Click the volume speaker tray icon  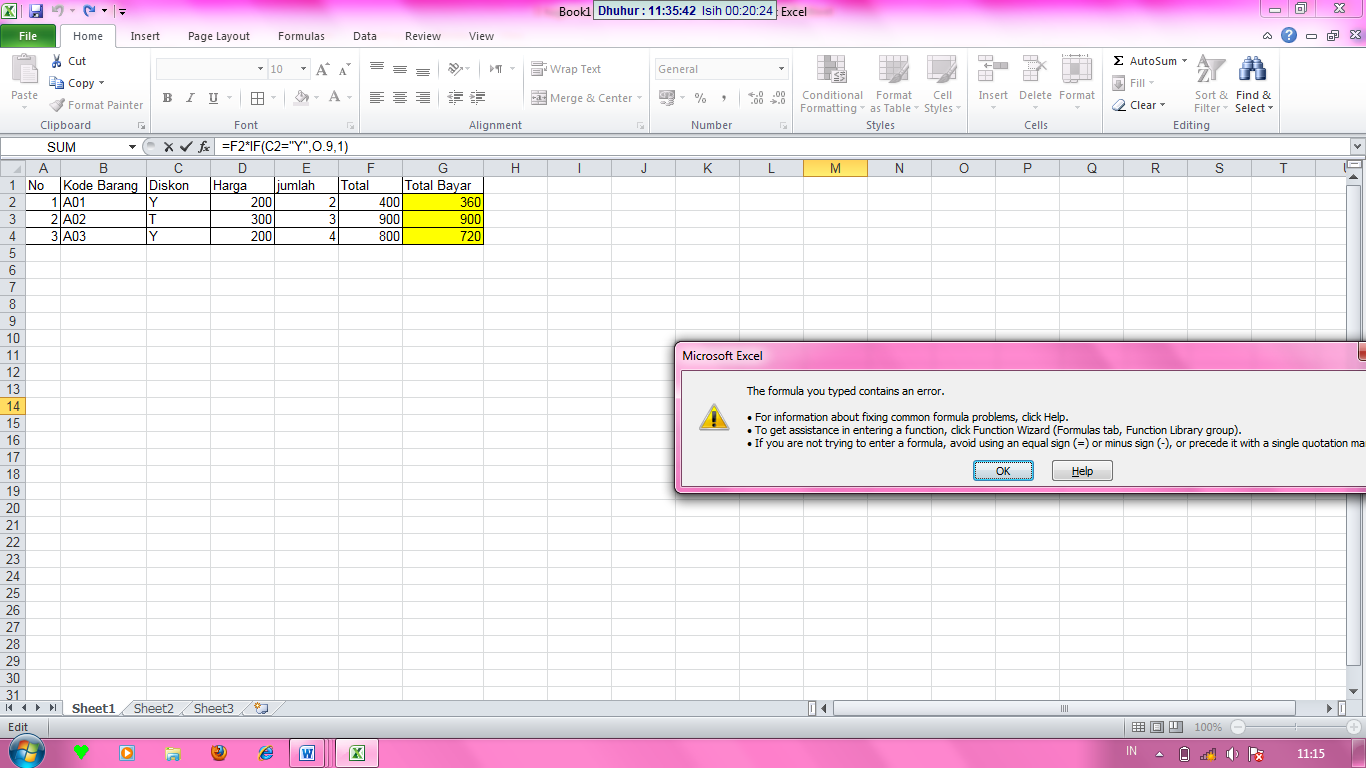coord(1232,754)
